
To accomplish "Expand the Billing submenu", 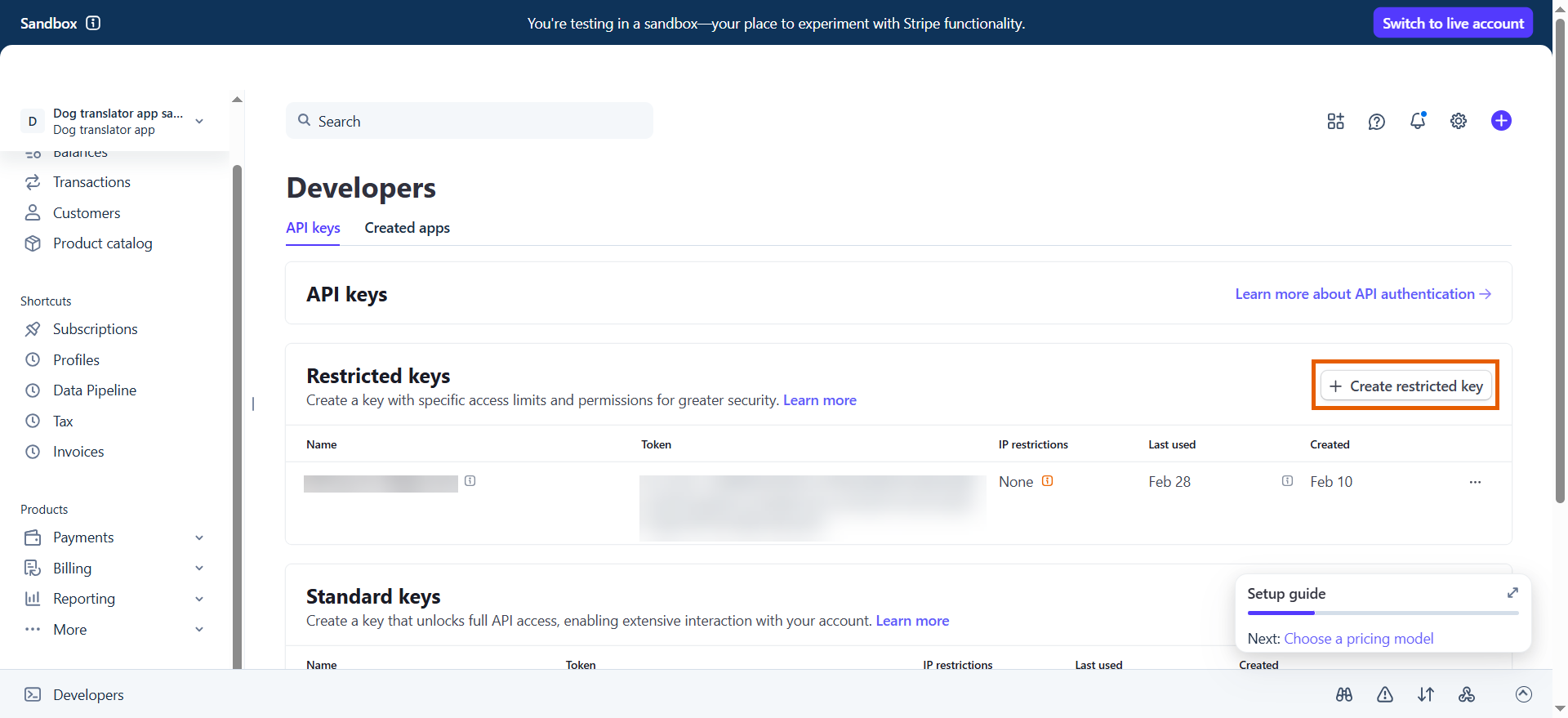I will [199, 569].
